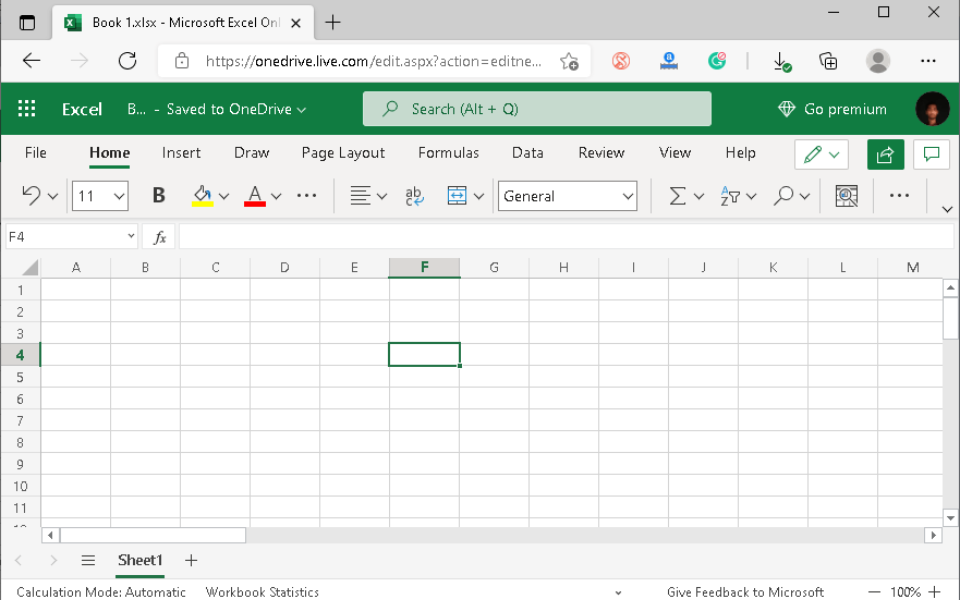This screenshot has height=600, width=960.
Task: Add page to favorites star icon
Action: pos(569,61)
